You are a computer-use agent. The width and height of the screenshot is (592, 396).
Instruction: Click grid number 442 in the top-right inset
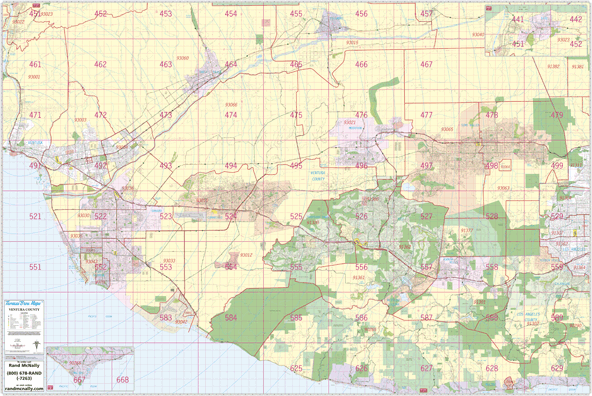point(576,19)
